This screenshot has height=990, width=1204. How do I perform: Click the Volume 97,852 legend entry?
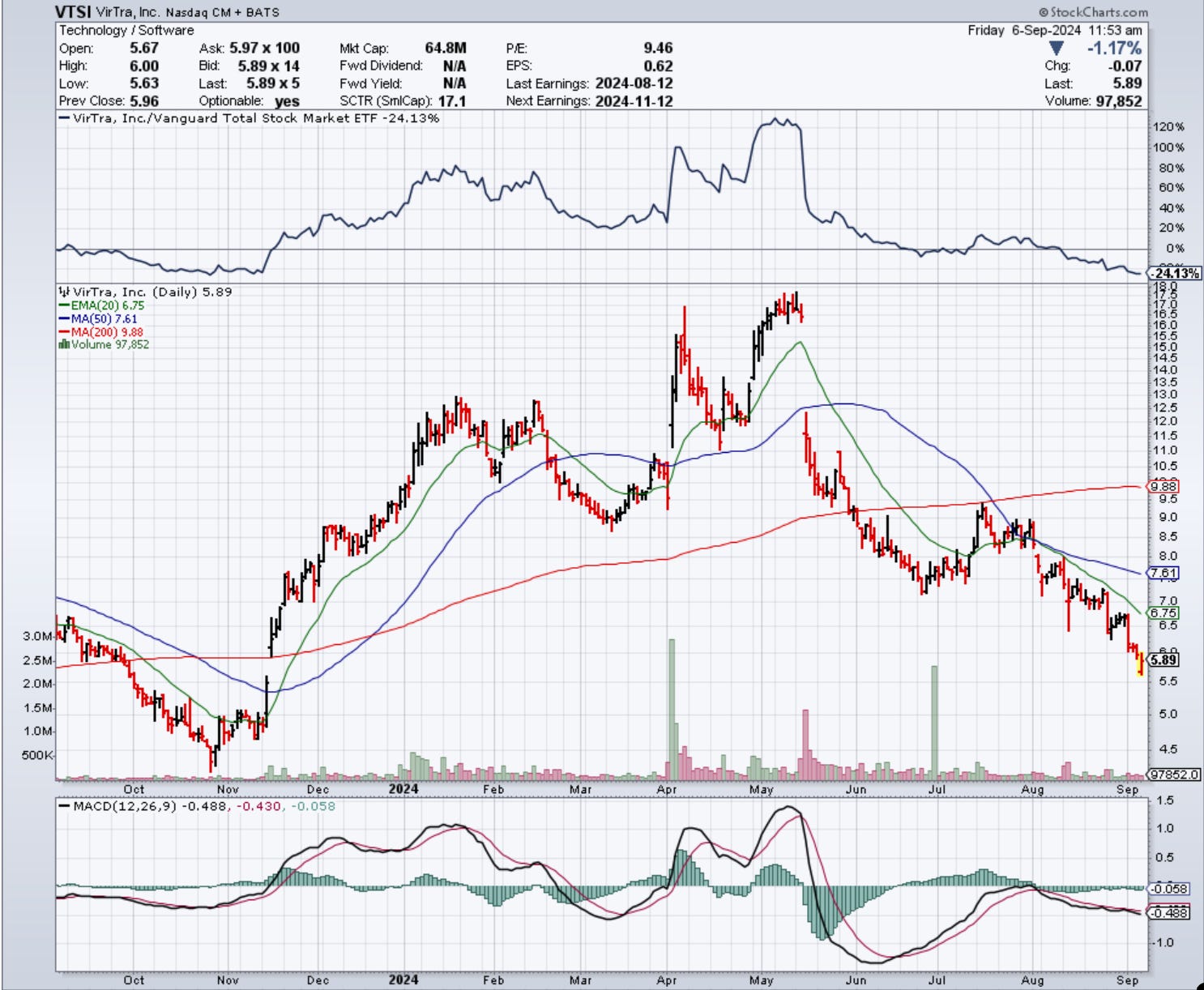(x=104, y=344)
